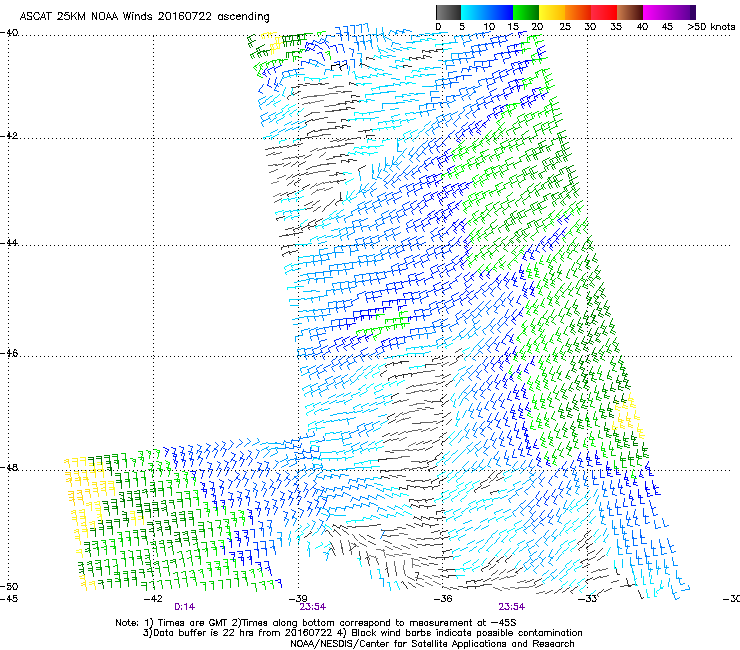Screen dimensions: 740x650
Task: Click the '>50 knots' legend label
Action: click(711, 26)
